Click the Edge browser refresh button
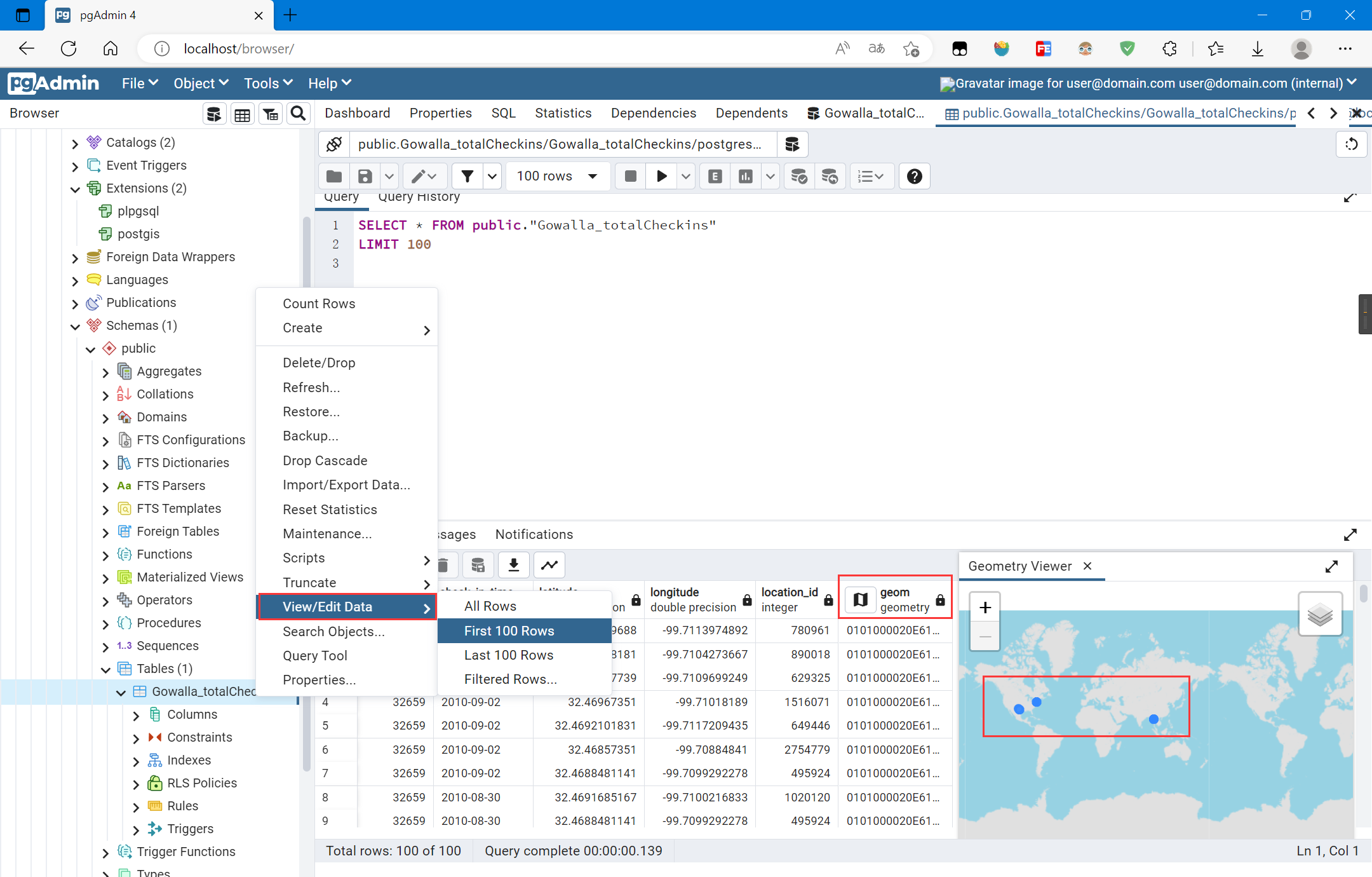 [x=69, y=49]
